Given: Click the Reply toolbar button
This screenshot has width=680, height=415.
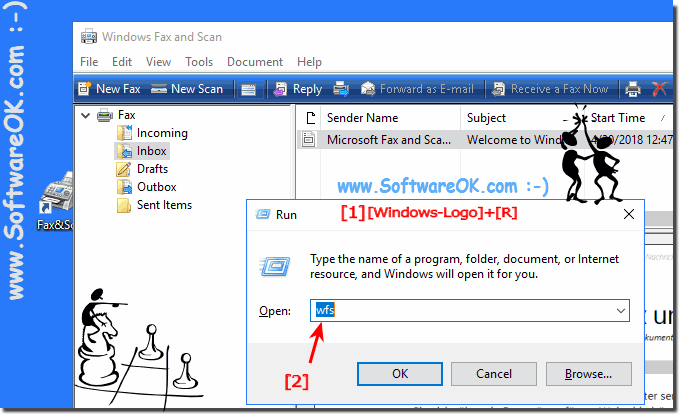Looking at the screenshot, I should coord(298,89).
